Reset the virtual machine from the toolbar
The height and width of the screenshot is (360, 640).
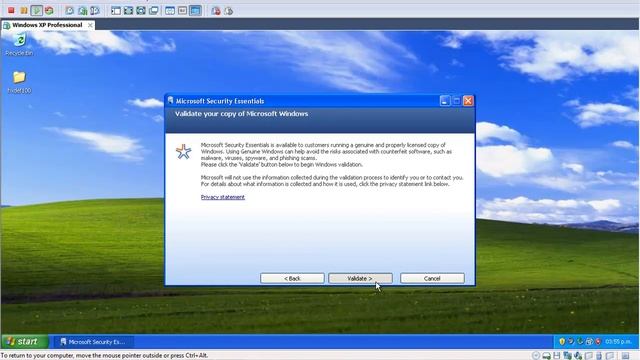[x=49, y=11]
